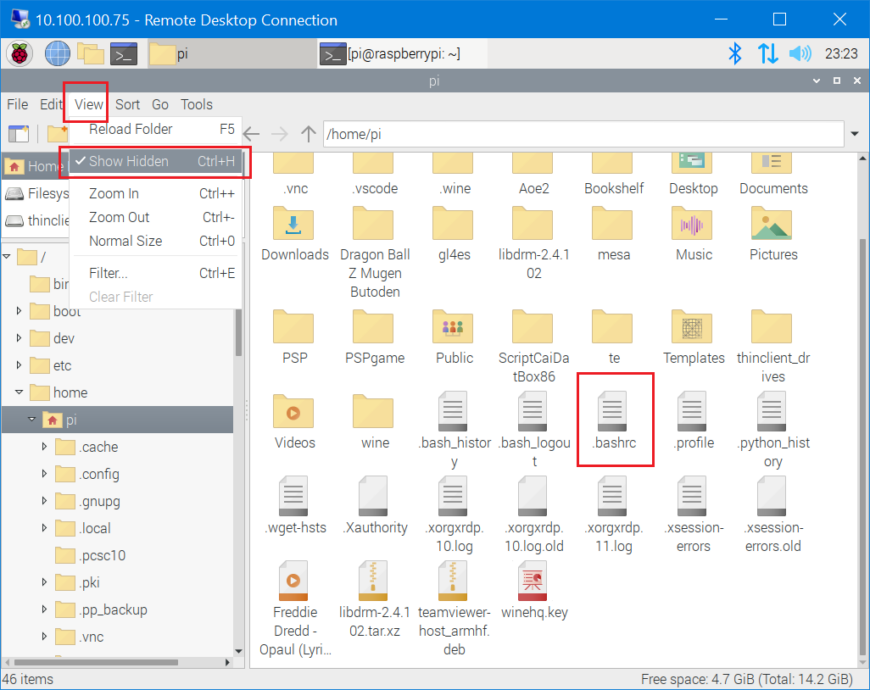The image size is (870, 690).
Task: Open the path bar dropdown arrow
Action: 855,133
